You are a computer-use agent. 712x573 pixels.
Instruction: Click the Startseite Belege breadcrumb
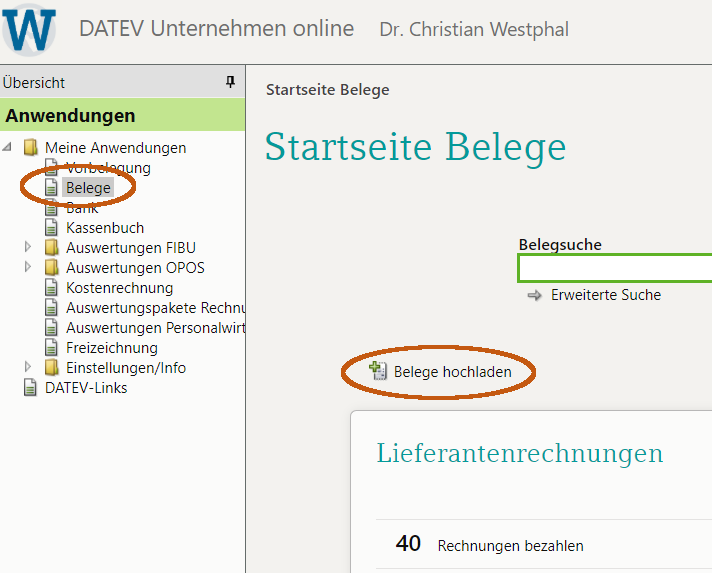coord(327,89)
